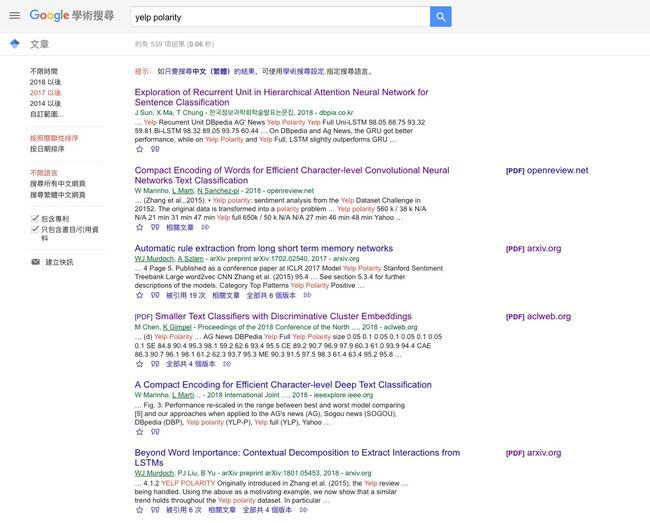Screen dimensions: 650x523
Task: Filter results to 2014 以後
Action: tap(45, 103)
